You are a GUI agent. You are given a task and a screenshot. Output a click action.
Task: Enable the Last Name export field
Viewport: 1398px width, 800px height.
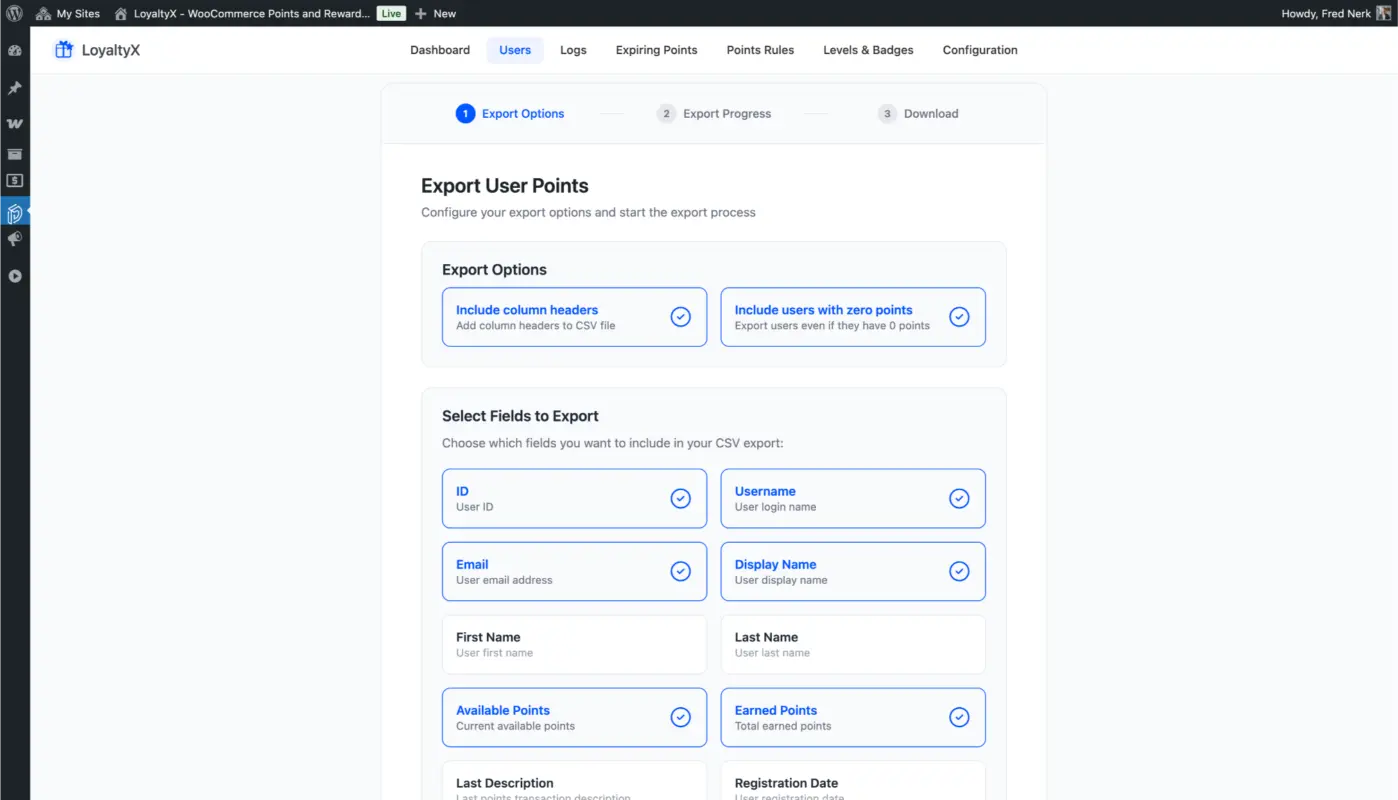pos(852,644)
